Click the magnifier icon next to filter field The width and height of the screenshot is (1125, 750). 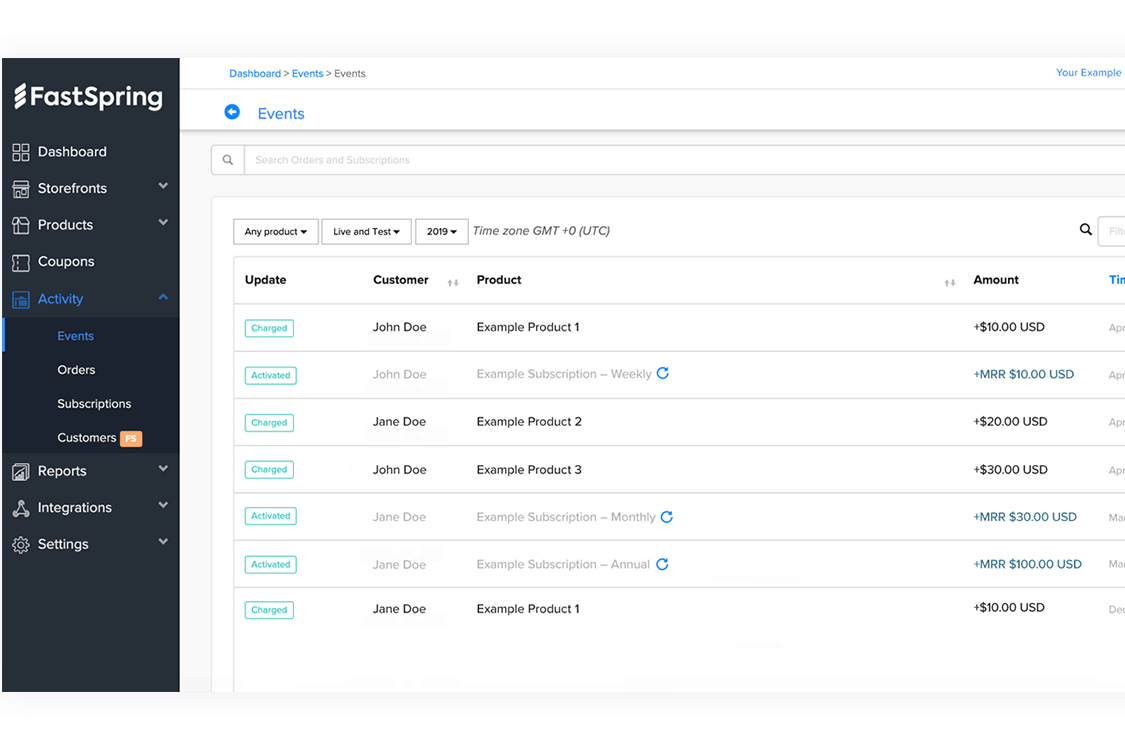(x=1085, y=230)
